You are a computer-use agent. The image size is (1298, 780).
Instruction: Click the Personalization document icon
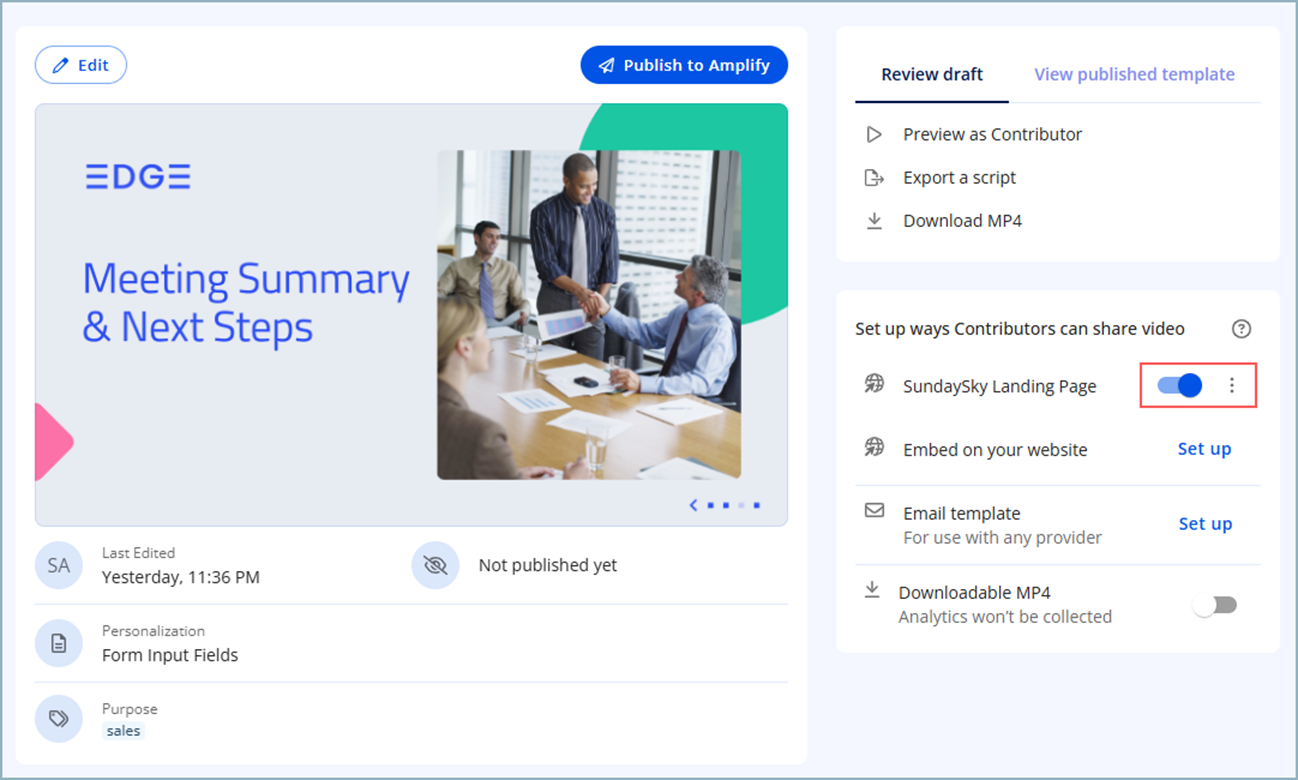[59, 644]
